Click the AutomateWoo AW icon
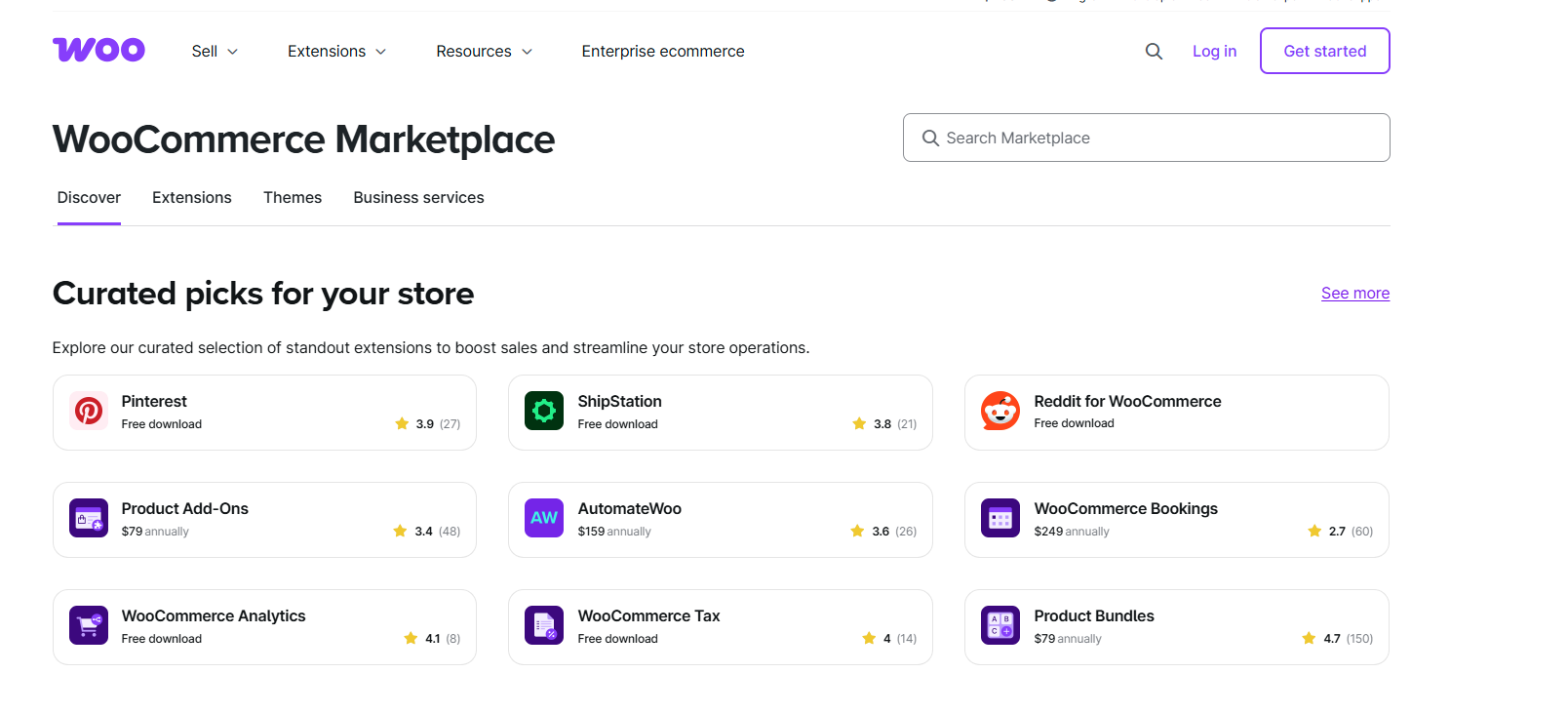Screen dimensions: 1568x713 (544, 518)
